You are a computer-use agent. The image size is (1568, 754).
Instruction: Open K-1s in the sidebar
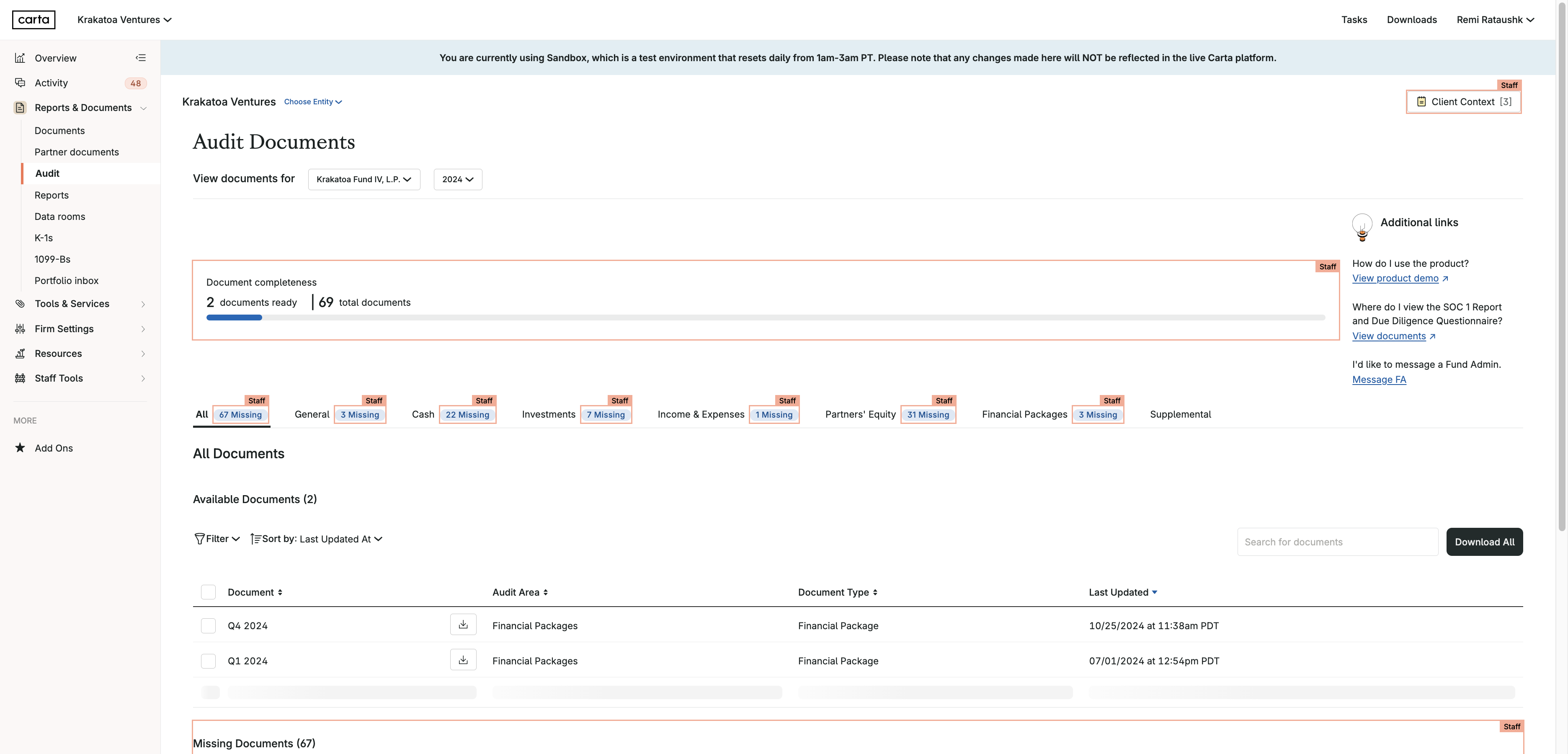(x=43, y=238)
